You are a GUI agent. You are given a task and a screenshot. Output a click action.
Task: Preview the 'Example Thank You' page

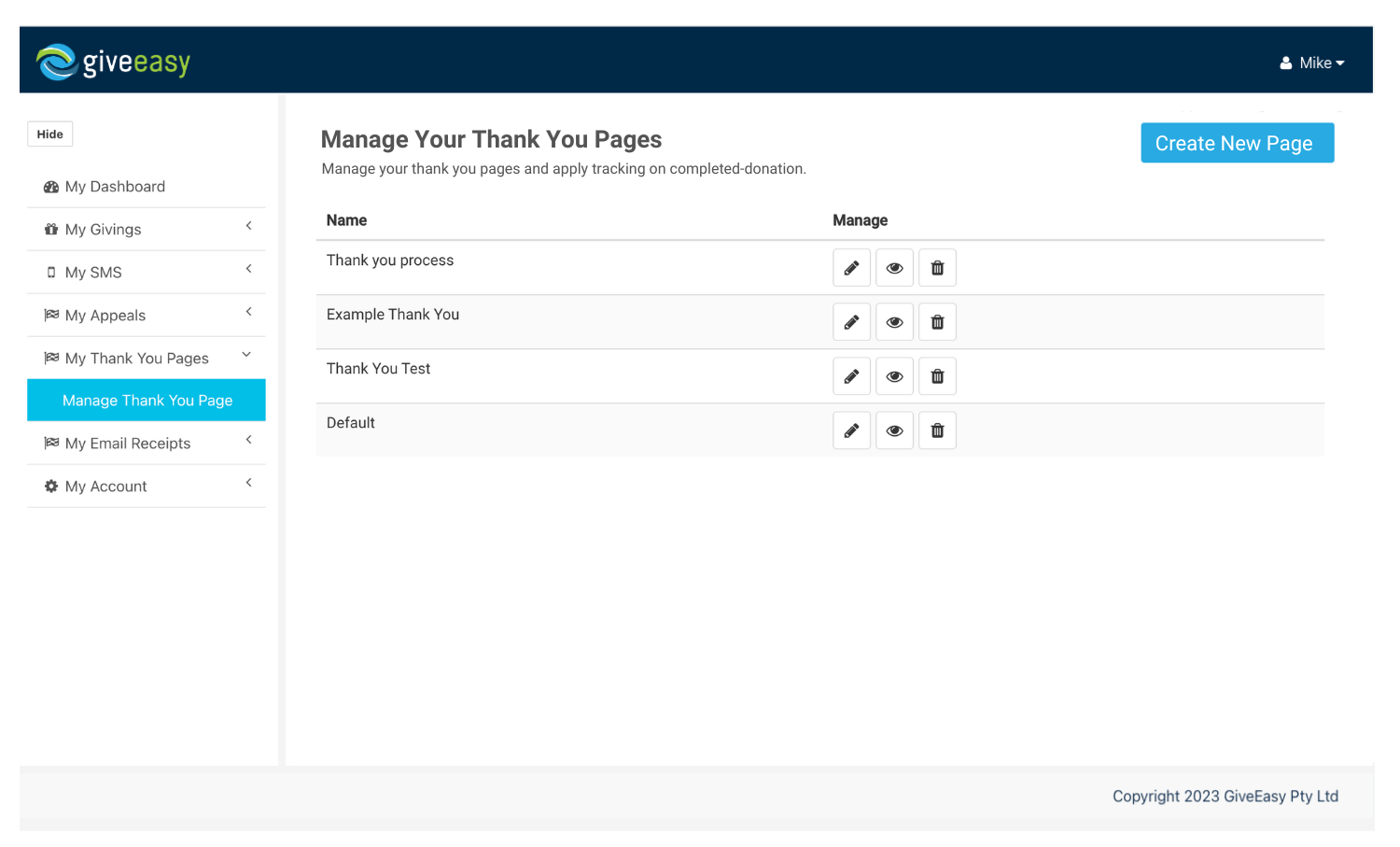pos(894,322)
